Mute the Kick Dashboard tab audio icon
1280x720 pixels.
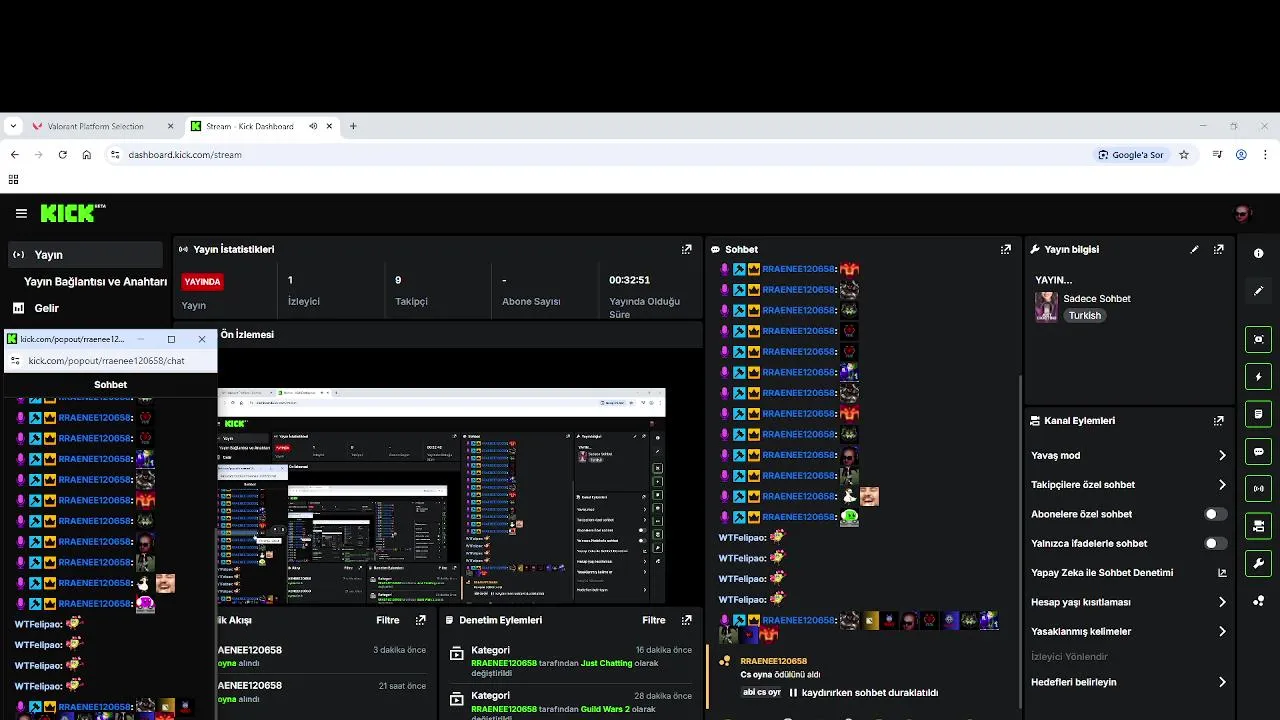coord(313,126)
